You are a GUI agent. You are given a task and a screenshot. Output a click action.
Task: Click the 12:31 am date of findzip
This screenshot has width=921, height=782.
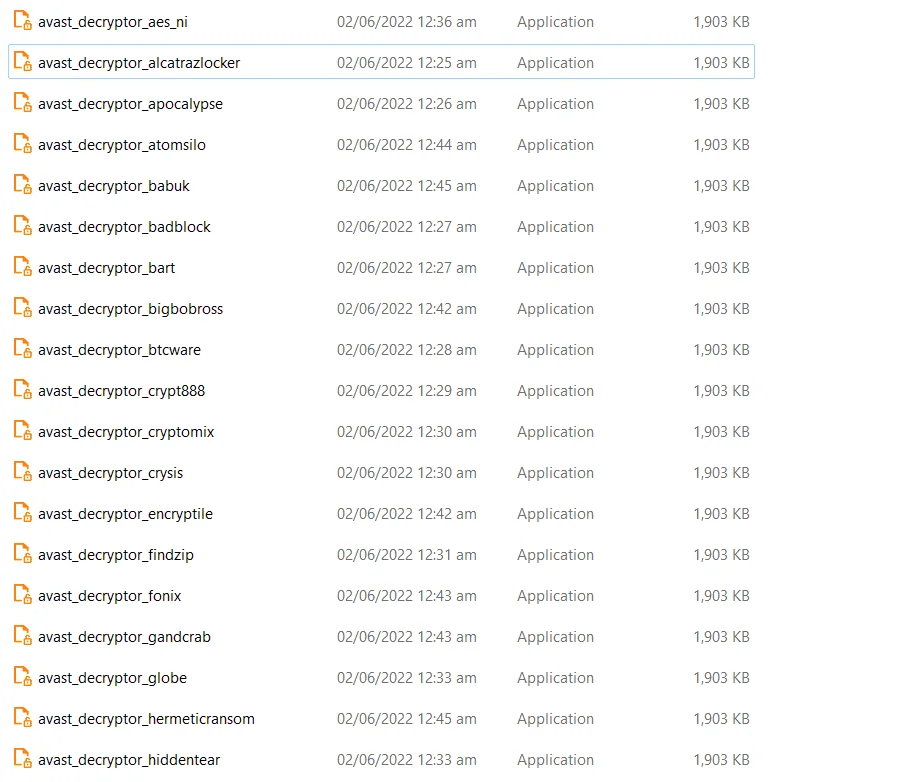406,555
